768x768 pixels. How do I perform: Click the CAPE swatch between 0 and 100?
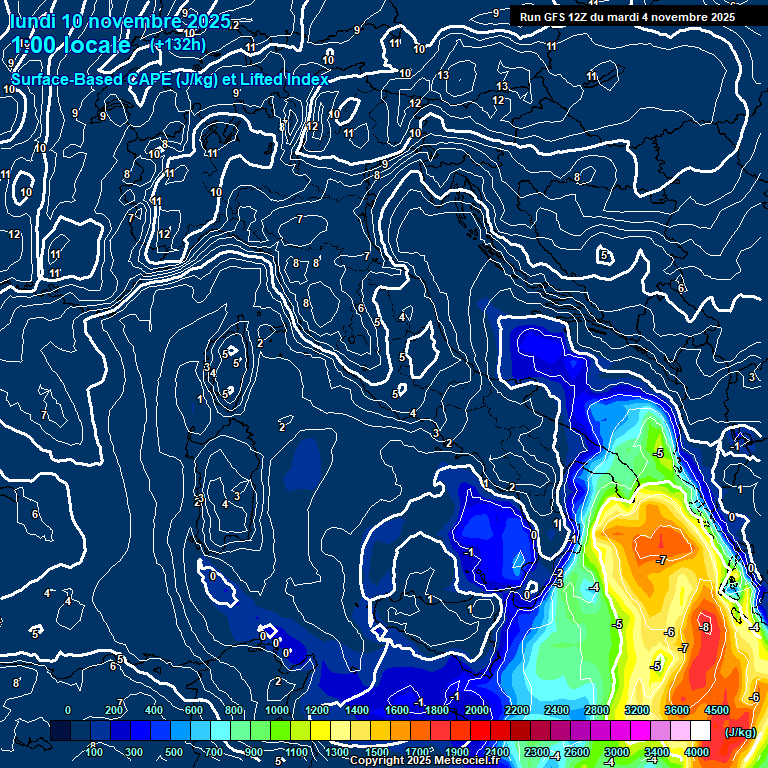[x=81, y=730]
